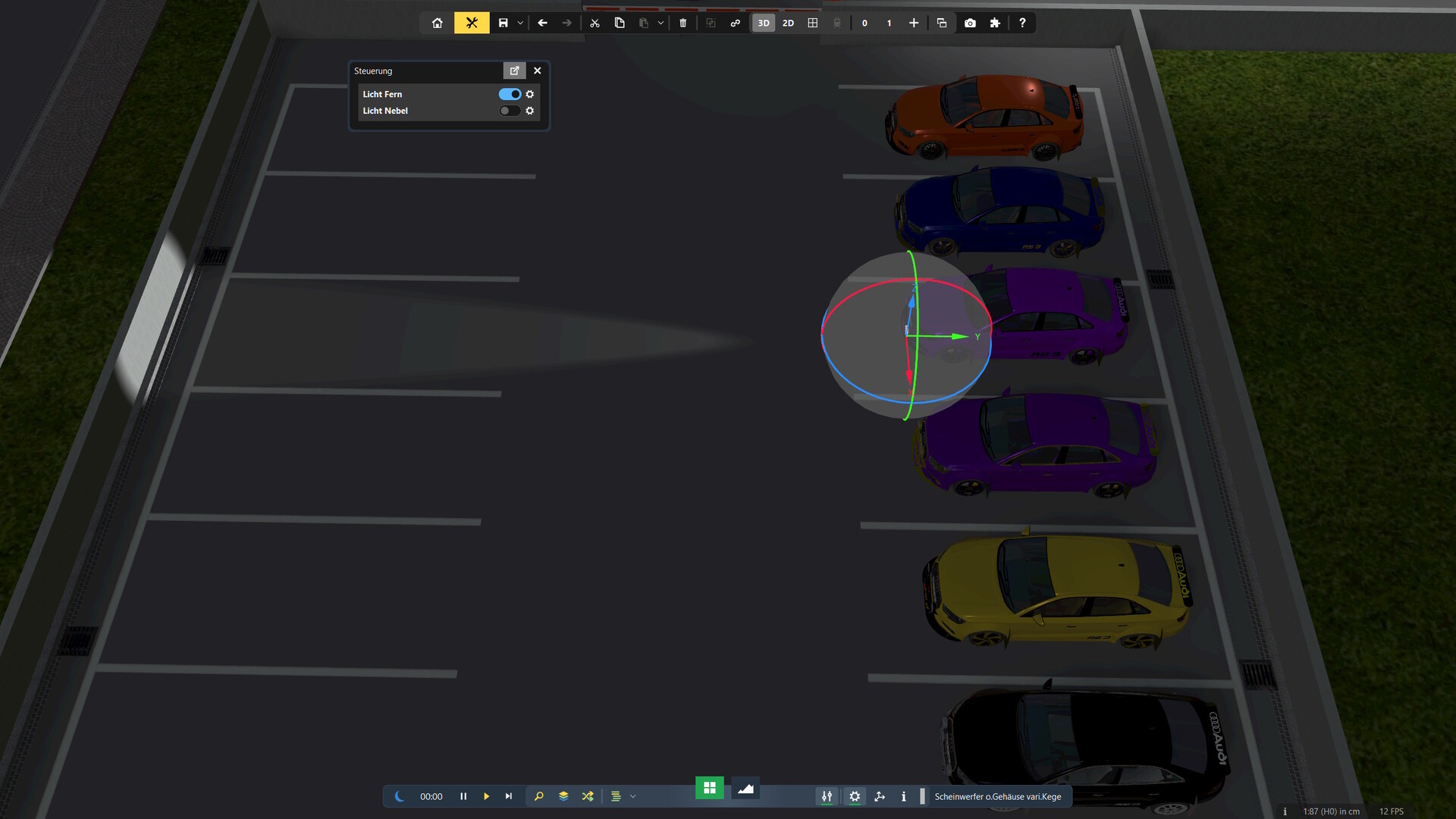The width and height of the screenshot is (1456, 819).
Task: Toggle the Licht Fern switch
Action: (x=510, y=94)
